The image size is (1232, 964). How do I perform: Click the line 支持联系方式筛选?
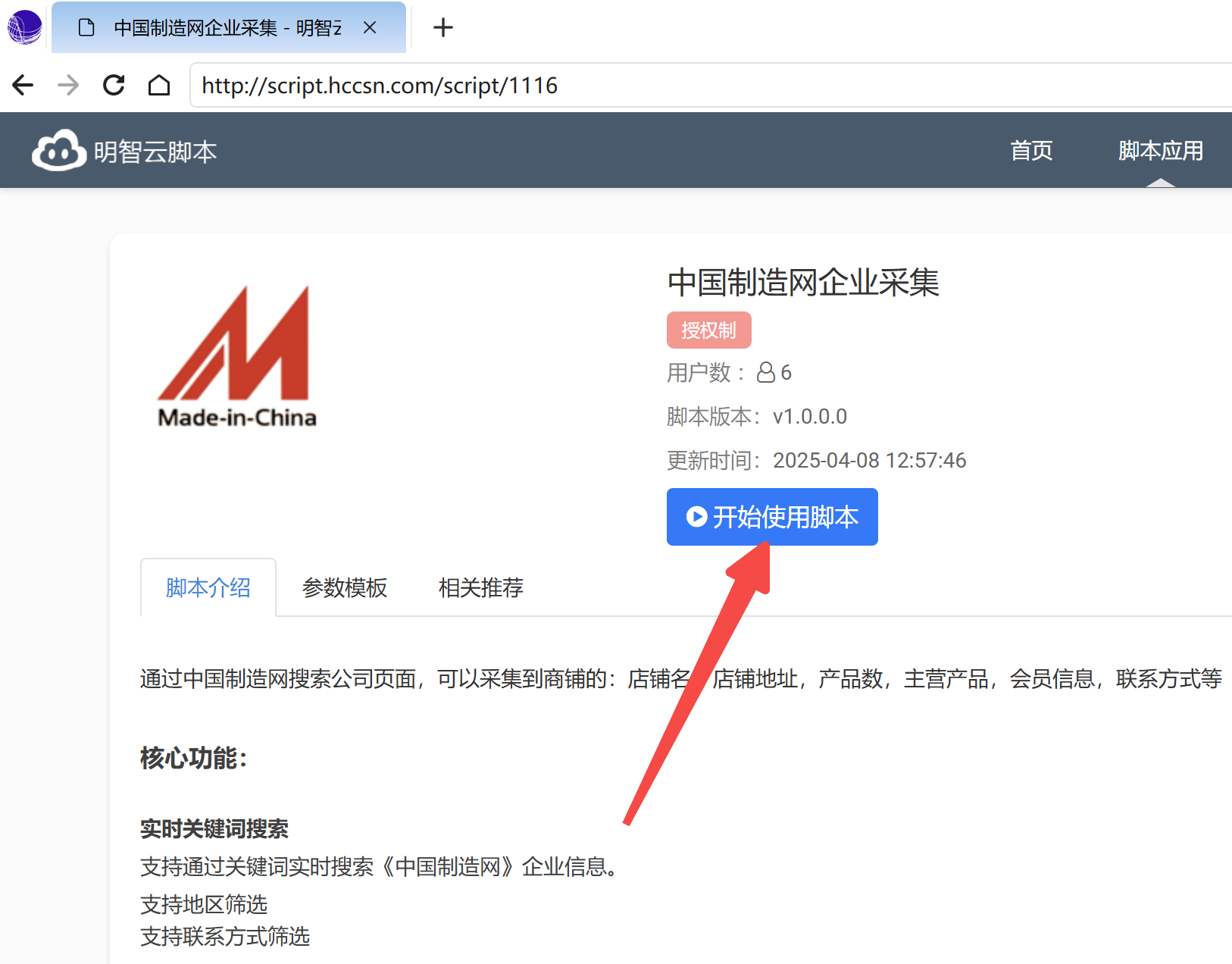pyautogui.click(x=225, y=937)
